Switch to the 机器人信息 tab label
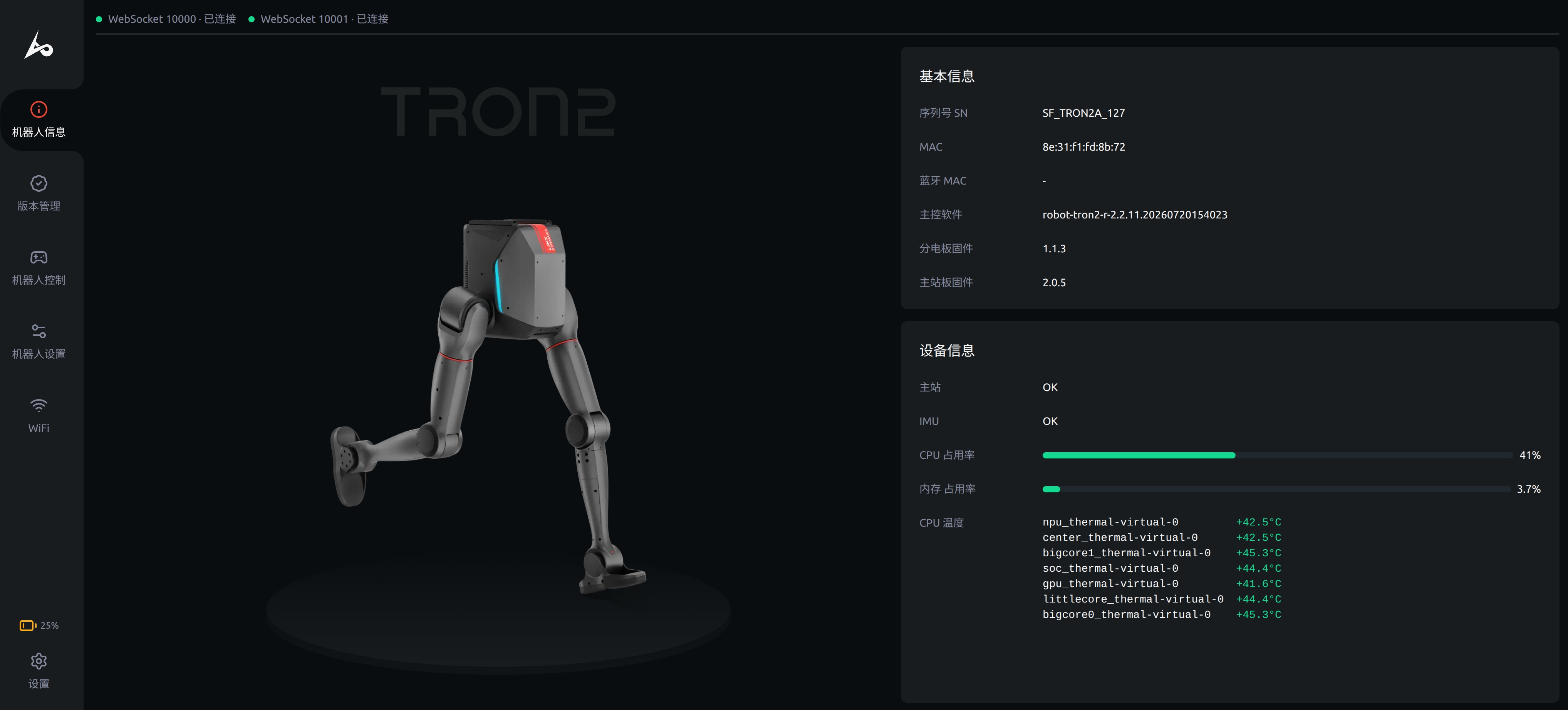The image size is (1568, 710). click(x=39, y=132)
